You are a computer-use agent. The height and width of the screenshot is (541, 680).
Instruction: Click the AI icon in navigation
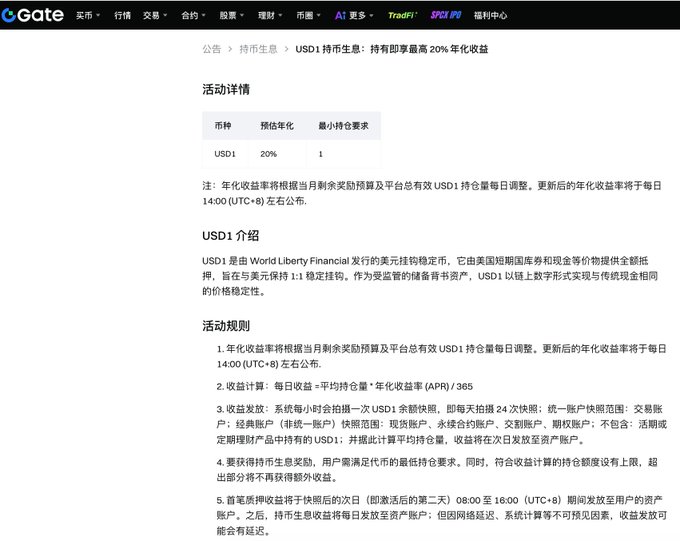pyautogui.click(x=340, y=16)
